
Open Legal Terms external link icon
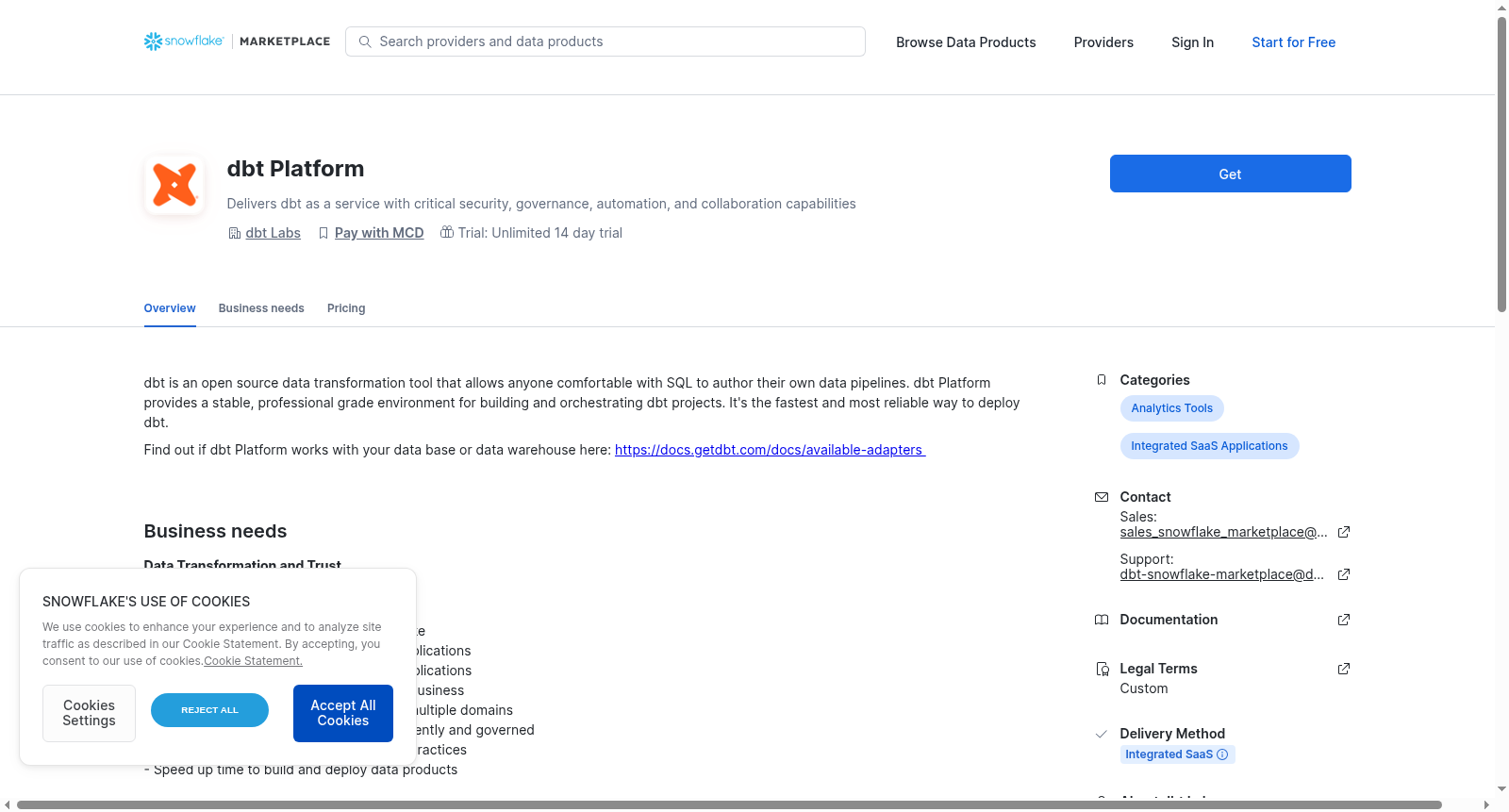1344,669
